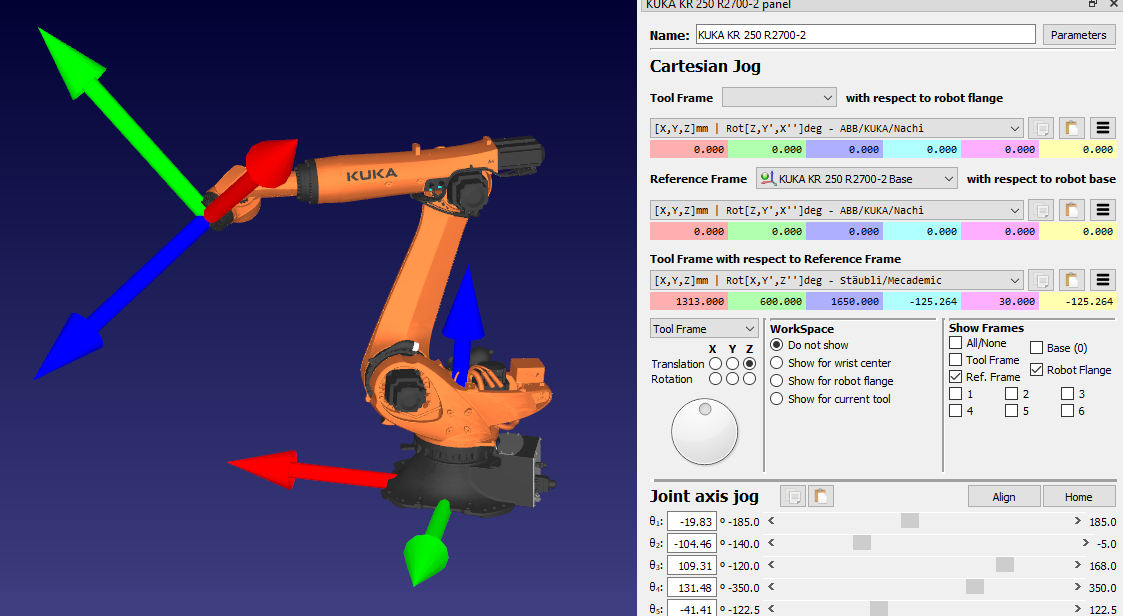Copy joint values in Joint axis jog
This screenshot has height=616, width=1123.
[x=793, y=496]
